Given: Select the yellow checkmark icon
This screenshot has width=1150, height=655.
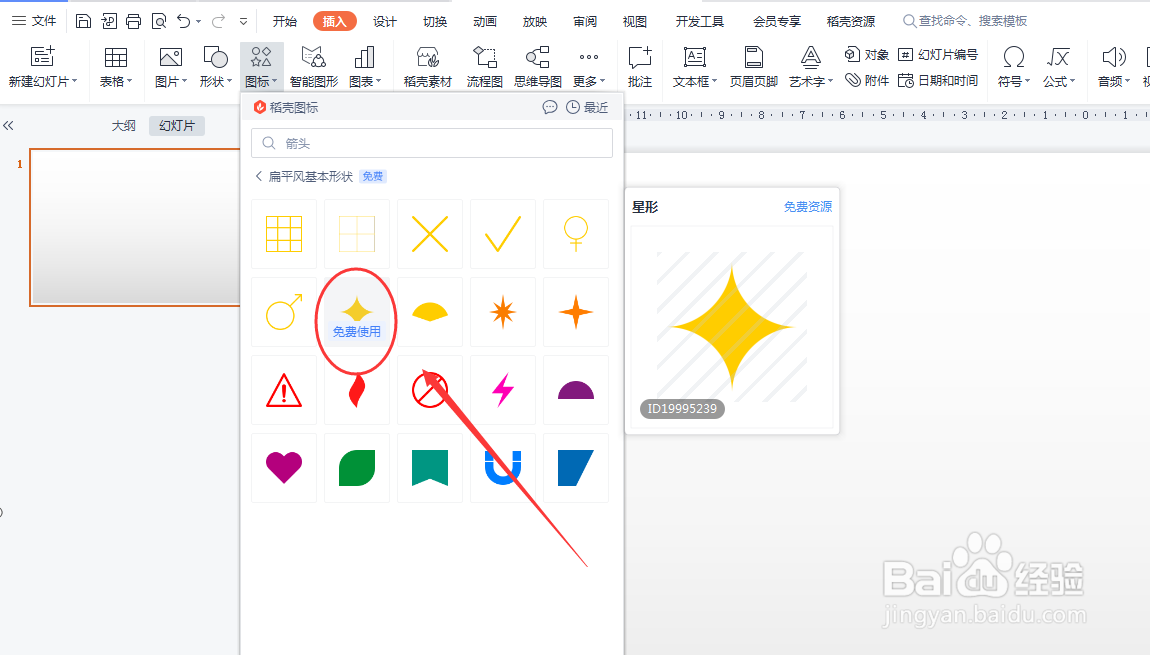Looking at the screenshot, I should (x=503, y=234).
